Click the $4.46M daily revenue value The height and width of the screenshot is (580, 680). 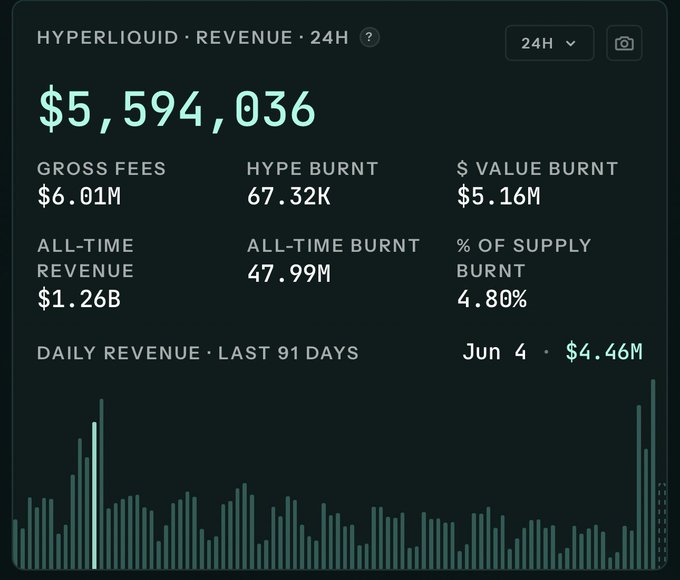coord(604,351)
